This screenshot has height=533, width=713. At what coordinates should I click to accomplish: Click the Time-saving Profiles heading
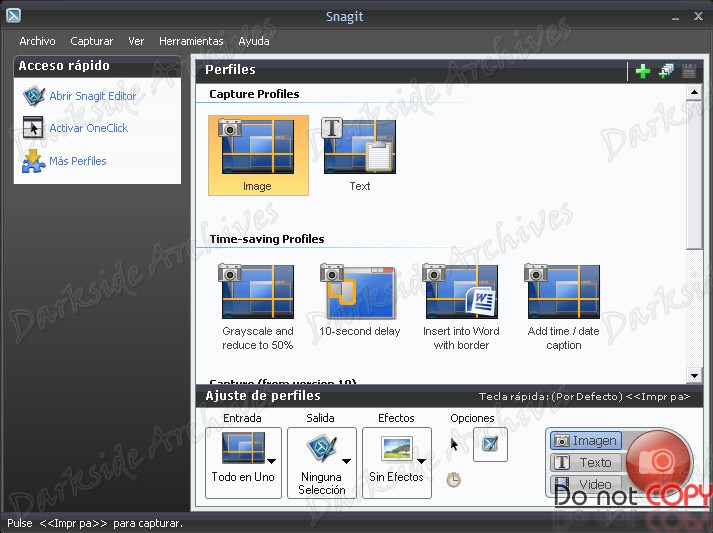(267, 239)
